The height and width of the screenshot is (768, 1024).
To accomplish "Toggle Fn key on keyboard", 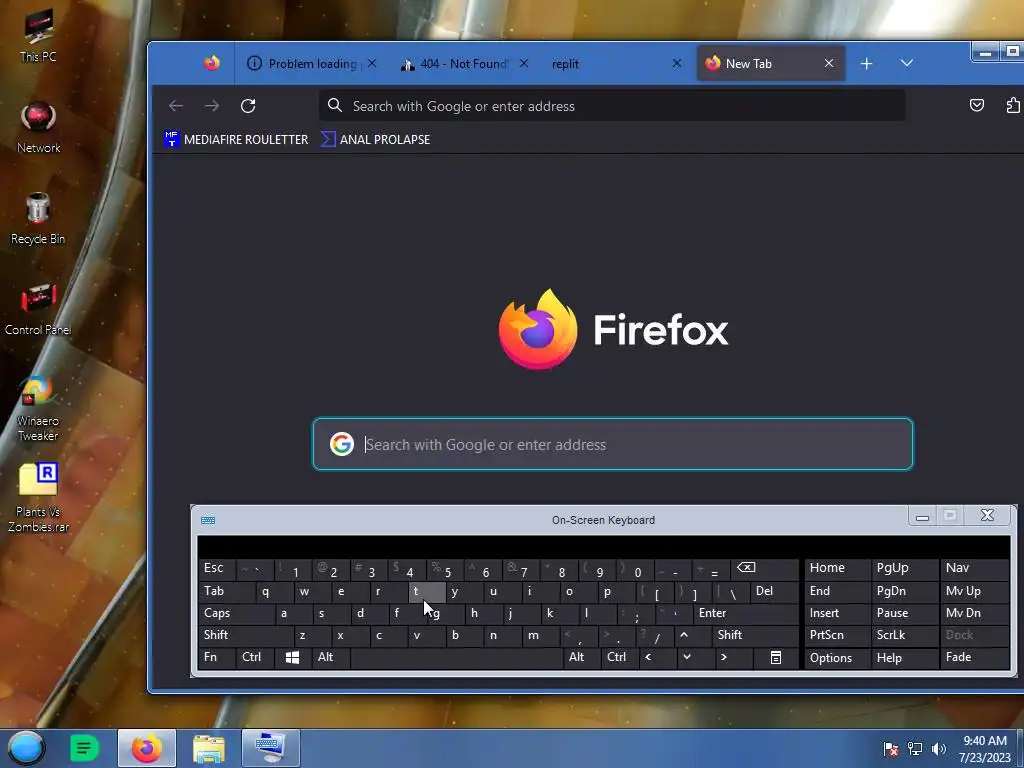I will [216, 658].
